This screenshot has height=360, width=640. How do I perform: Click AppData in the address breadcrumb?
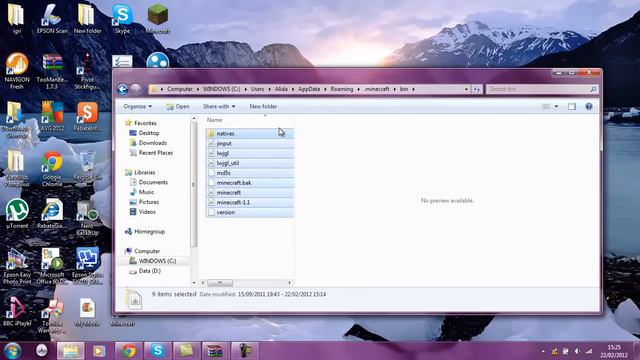(309, 89)
